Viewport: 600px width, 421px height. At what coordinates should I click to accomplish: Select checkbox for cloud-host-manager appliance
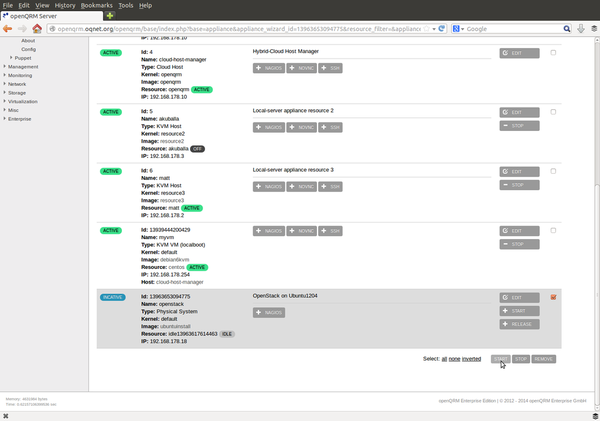[553, 53]
